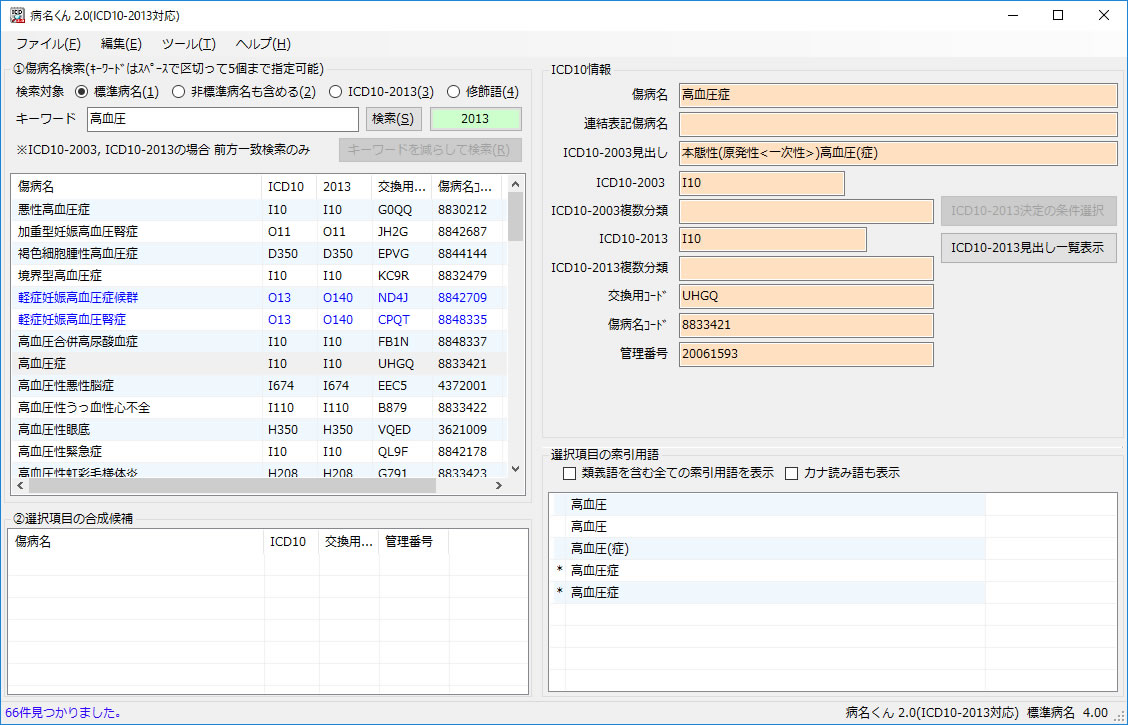The height and width of the screenshot is (725, 1128).
Task: Select the 高血圧性うっ血性心不全 row
Action: click(x=259, y=408)
